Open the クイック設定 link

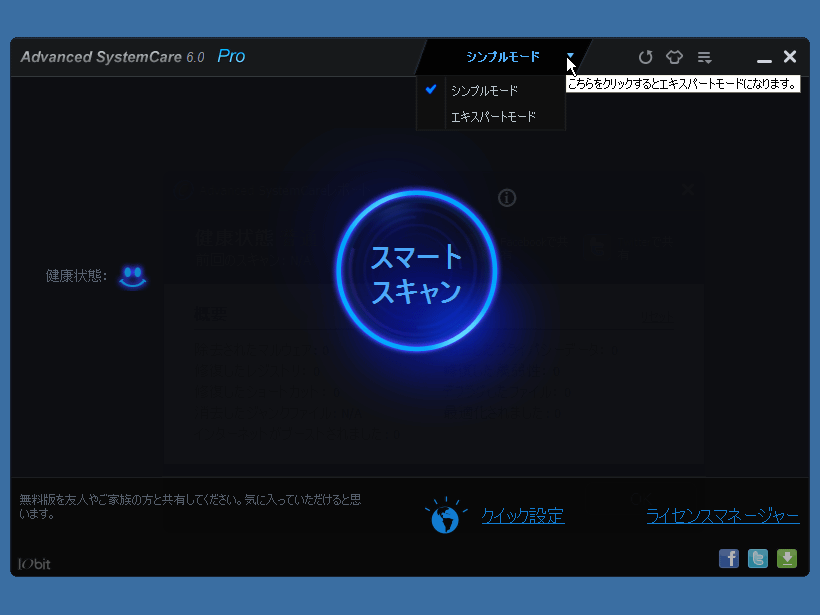(522, 516)
